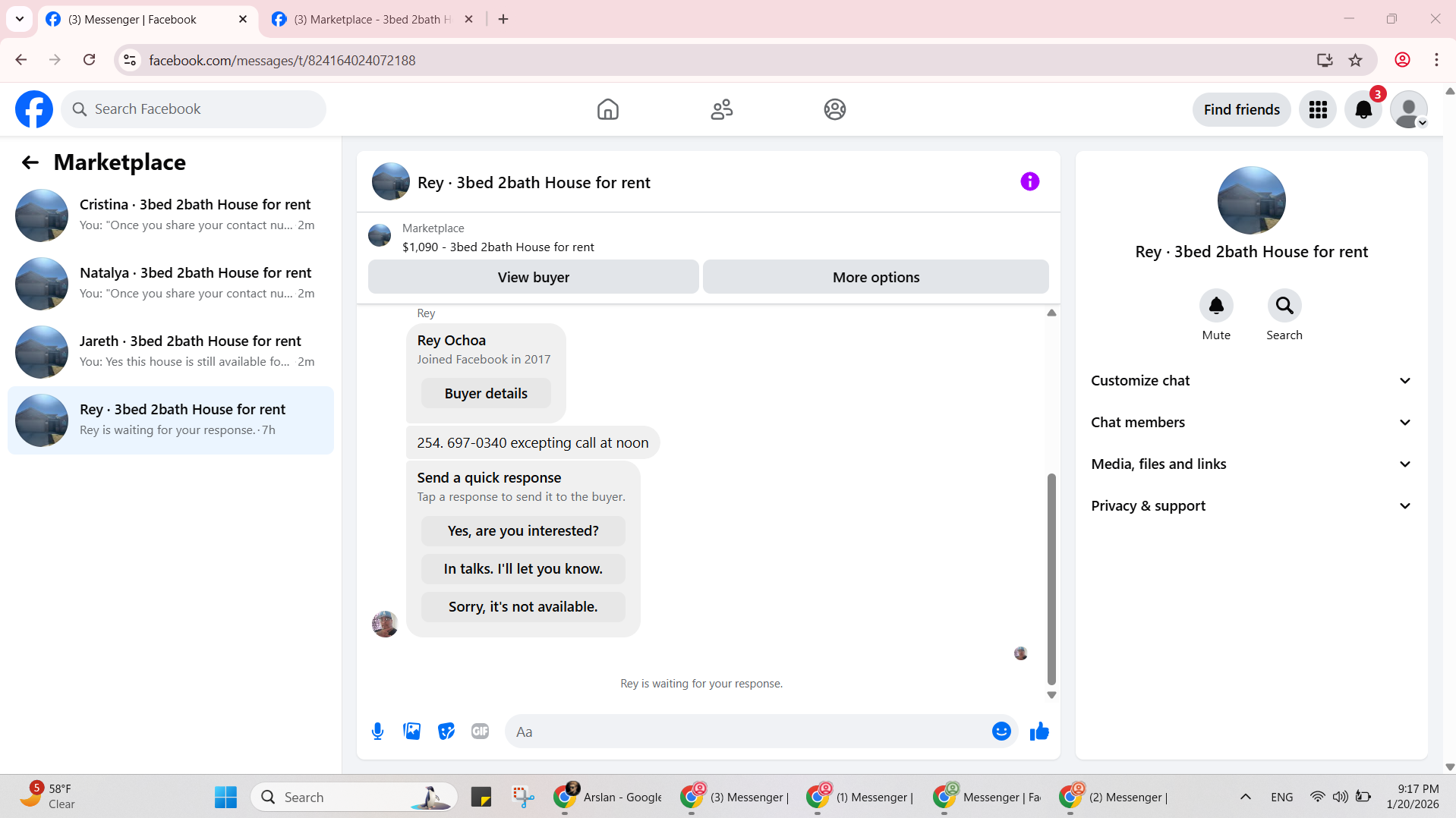Go back using the Marketplace back arrow
1456x818 pixels.
tap(30, 162)
